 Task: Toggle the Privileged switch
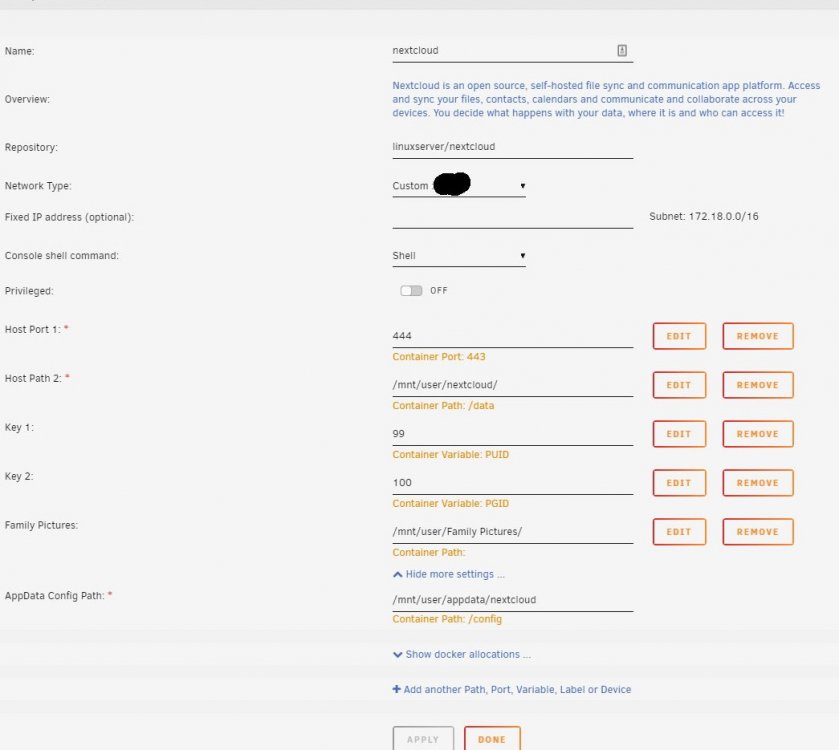411,290
